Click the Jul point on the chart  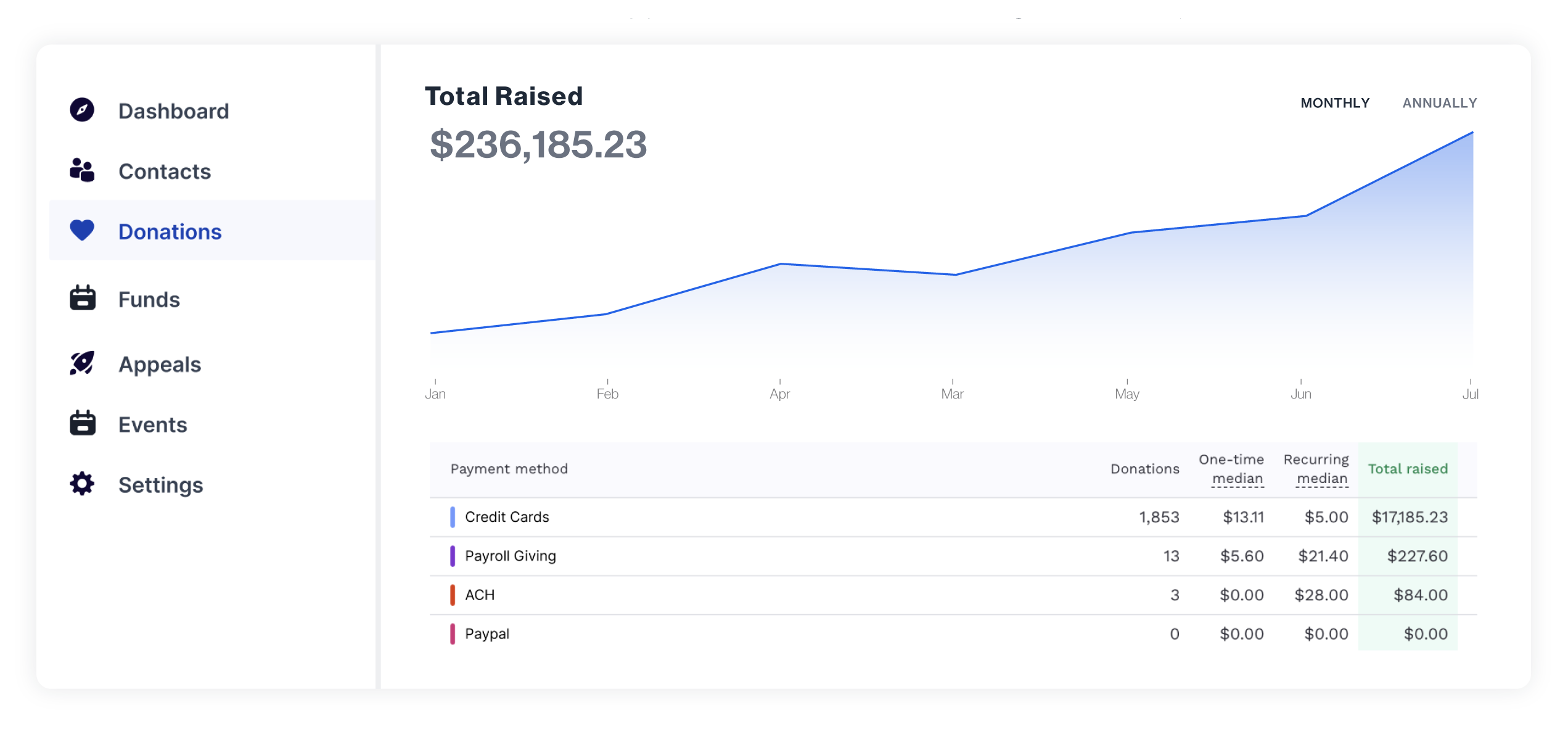point(1472,133)
